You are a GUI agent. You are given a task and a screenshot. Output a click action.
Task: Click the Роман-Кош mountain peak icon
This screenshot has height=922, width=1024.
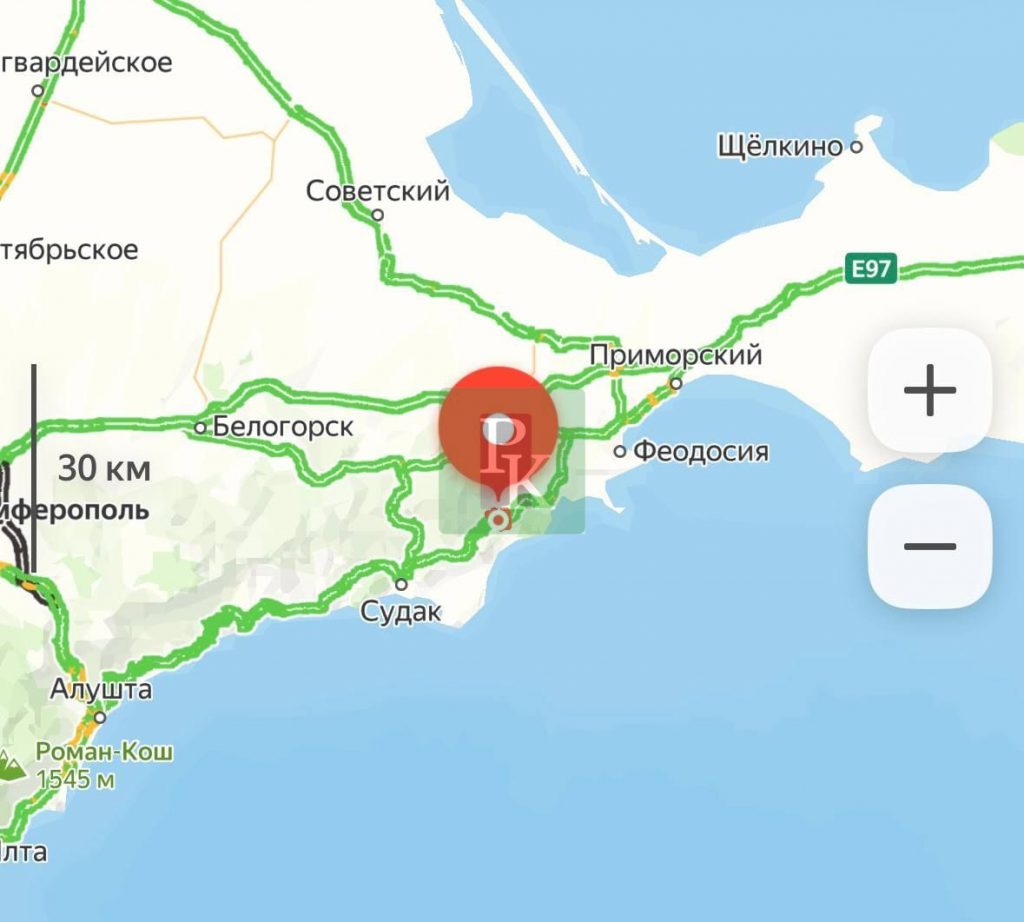click(8, 766)
